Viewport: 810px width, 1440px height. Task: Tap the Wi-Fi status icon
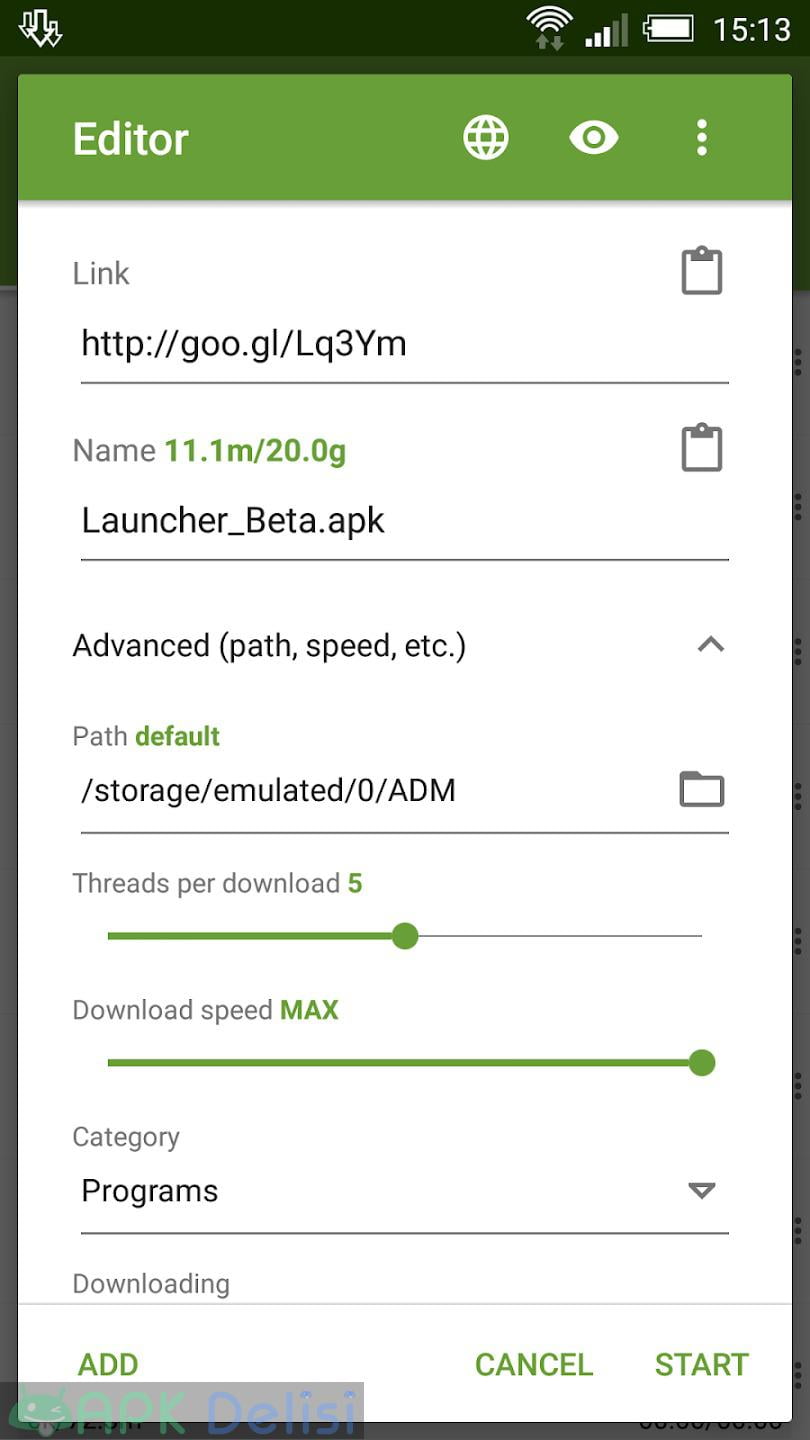pos(549,28)
